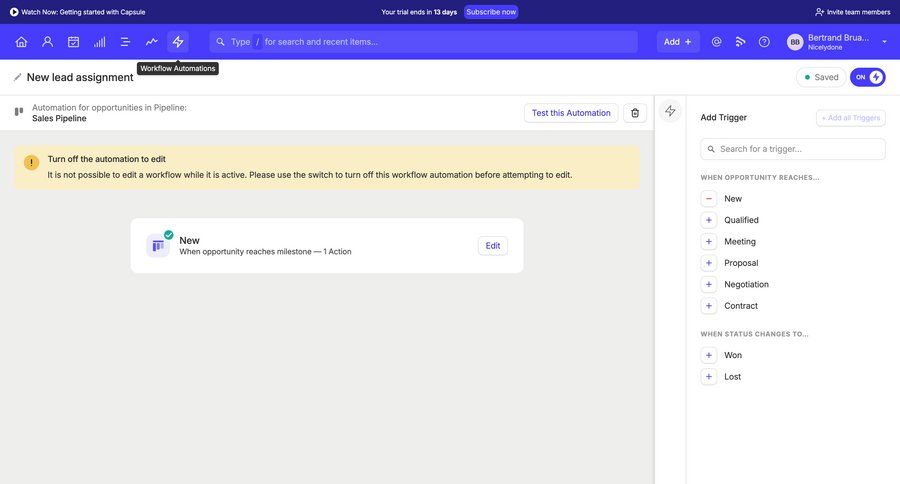Open the help question mark icon

pos(764,42)
